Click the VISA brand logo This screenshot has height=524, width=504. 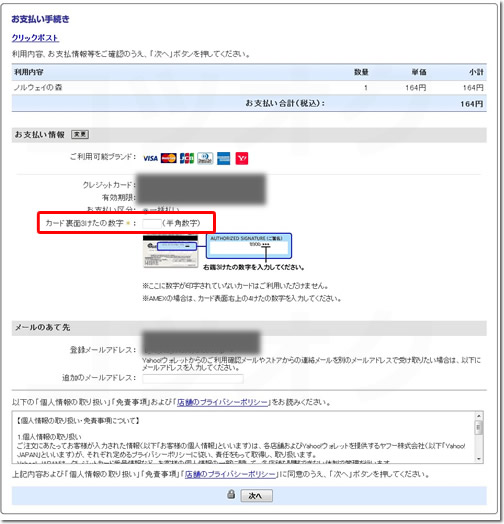click(150, 158)
